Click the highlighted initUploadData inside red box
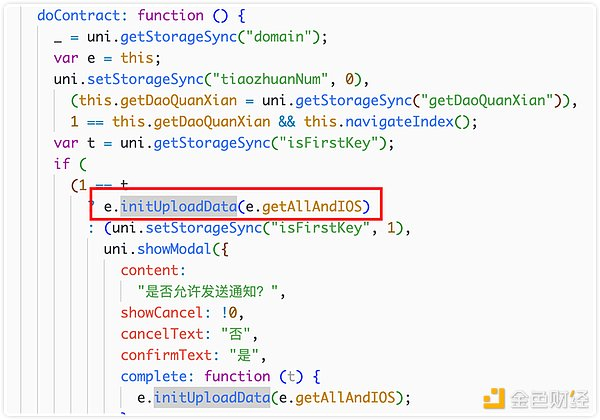 point(179,207)
